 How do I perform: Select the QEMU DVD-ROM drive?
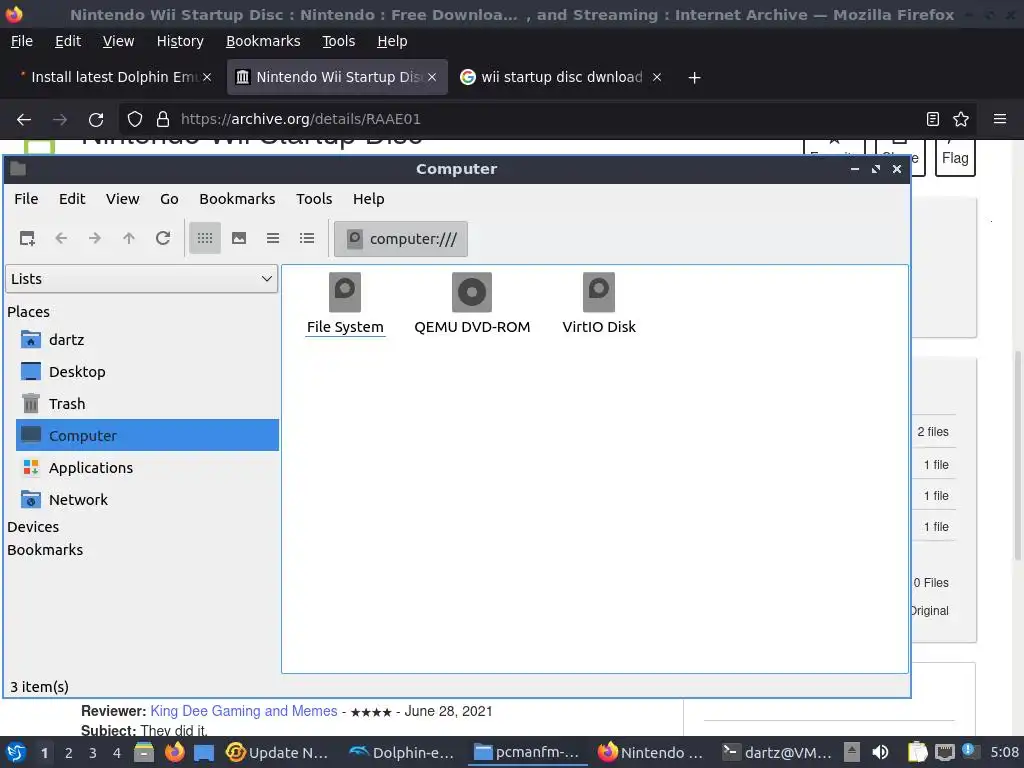click(472, 304)
